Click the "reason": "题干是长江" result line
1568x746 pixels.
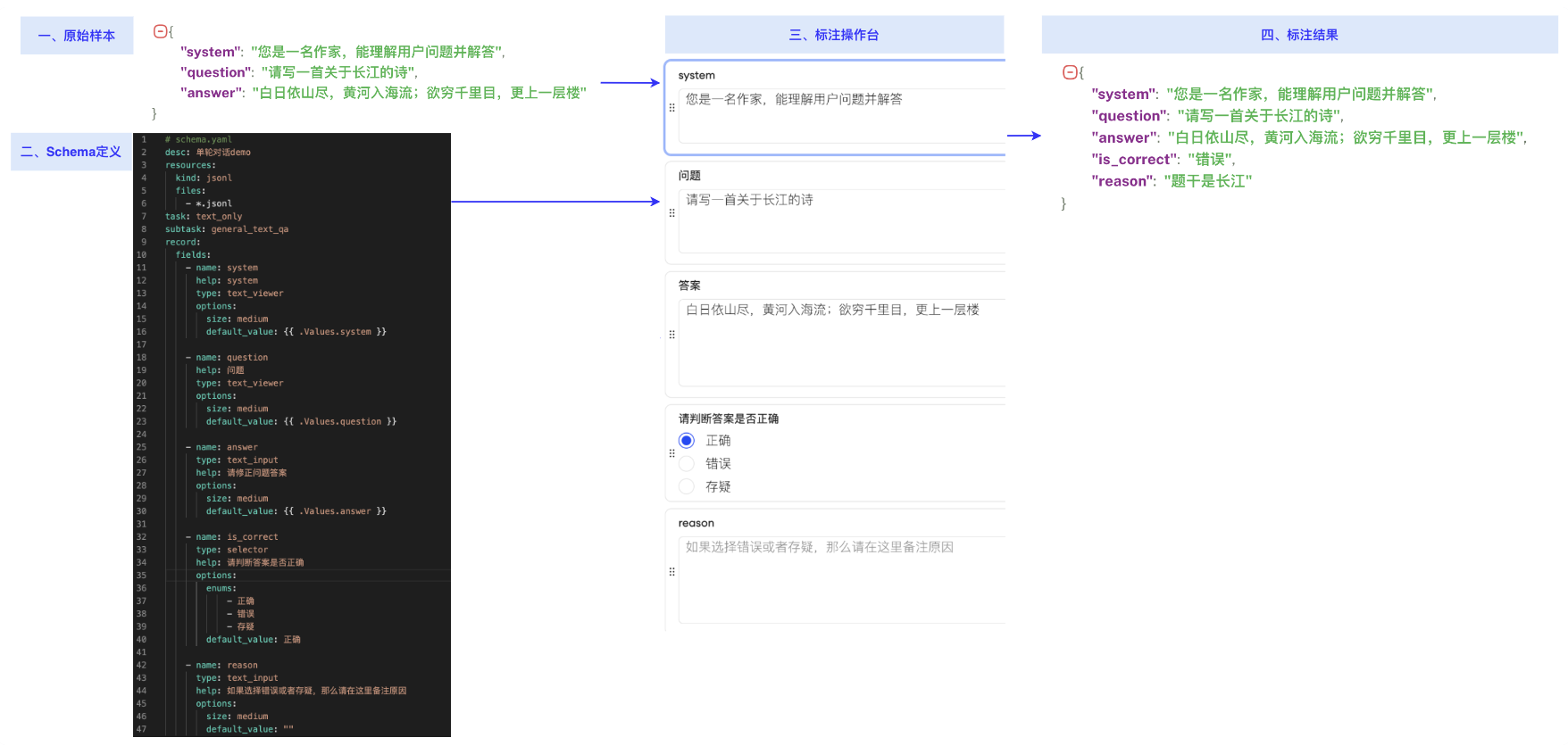1172,181
